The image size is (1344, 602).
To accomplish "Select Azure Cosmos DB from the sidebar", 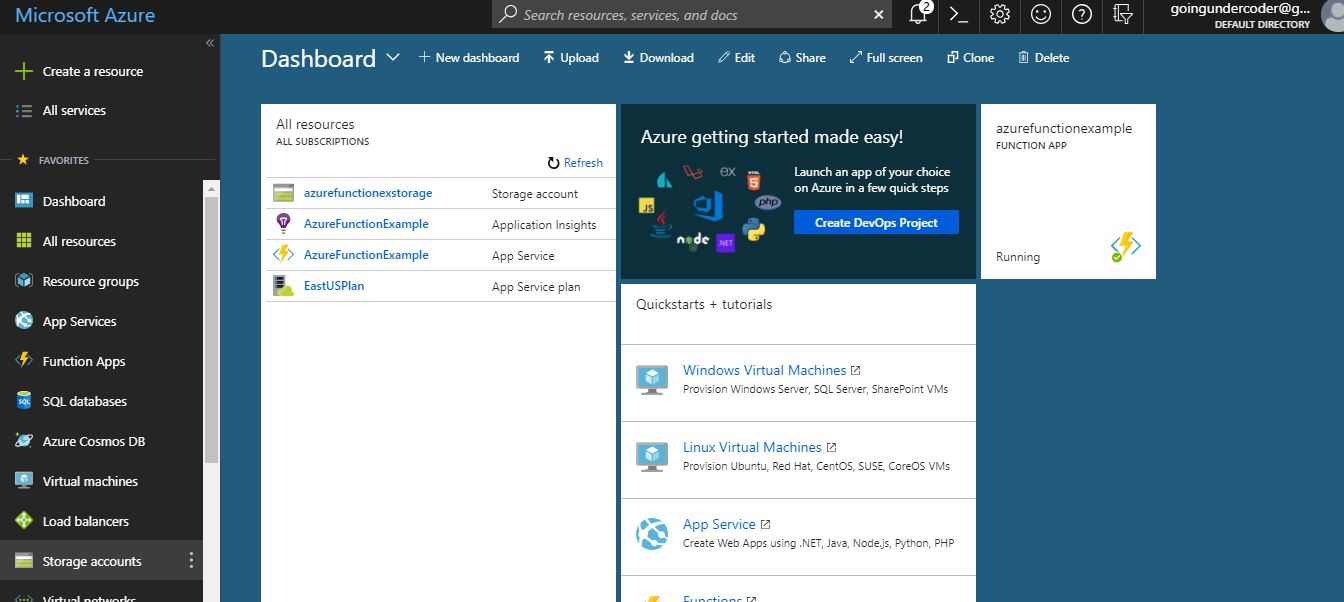I will [x=92, y=441].
